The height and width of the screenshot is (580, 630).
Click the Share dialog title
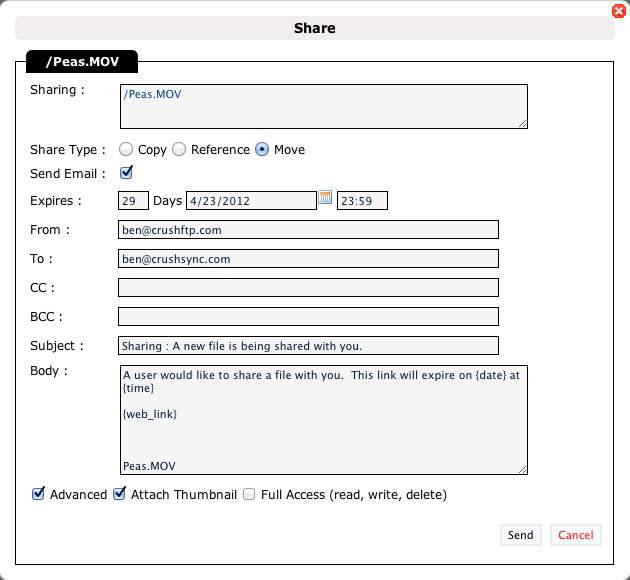tap(315, 28)
